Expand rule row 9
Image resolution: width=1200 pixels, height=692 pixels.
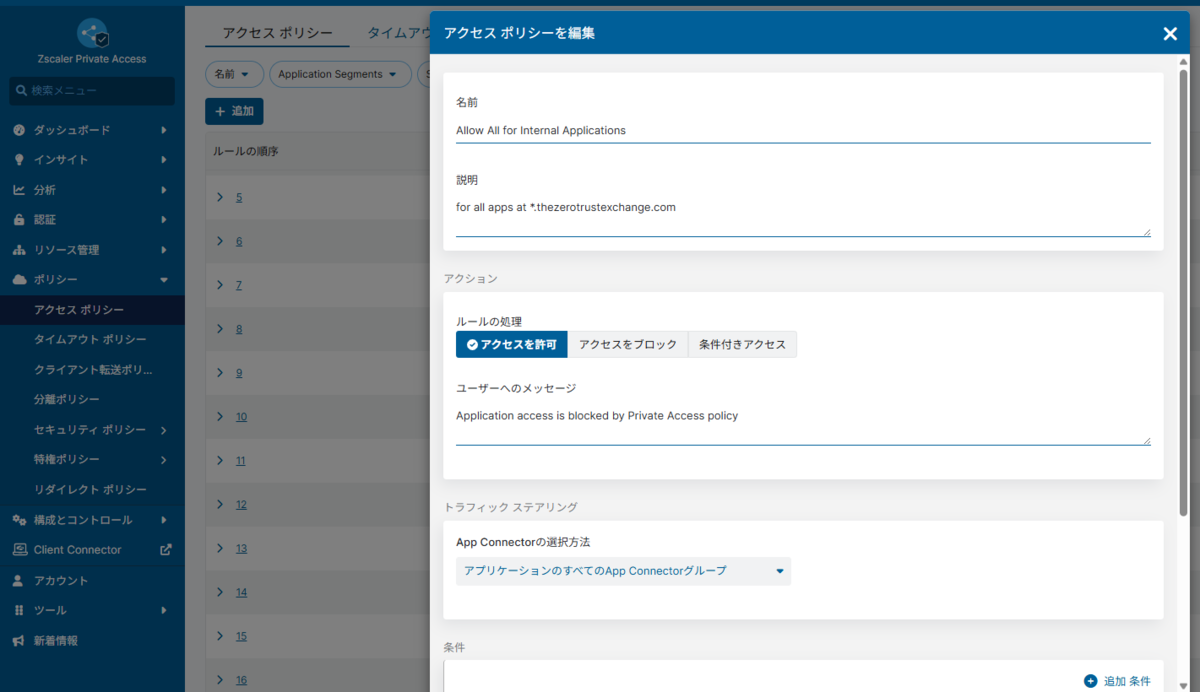[220, 372]
